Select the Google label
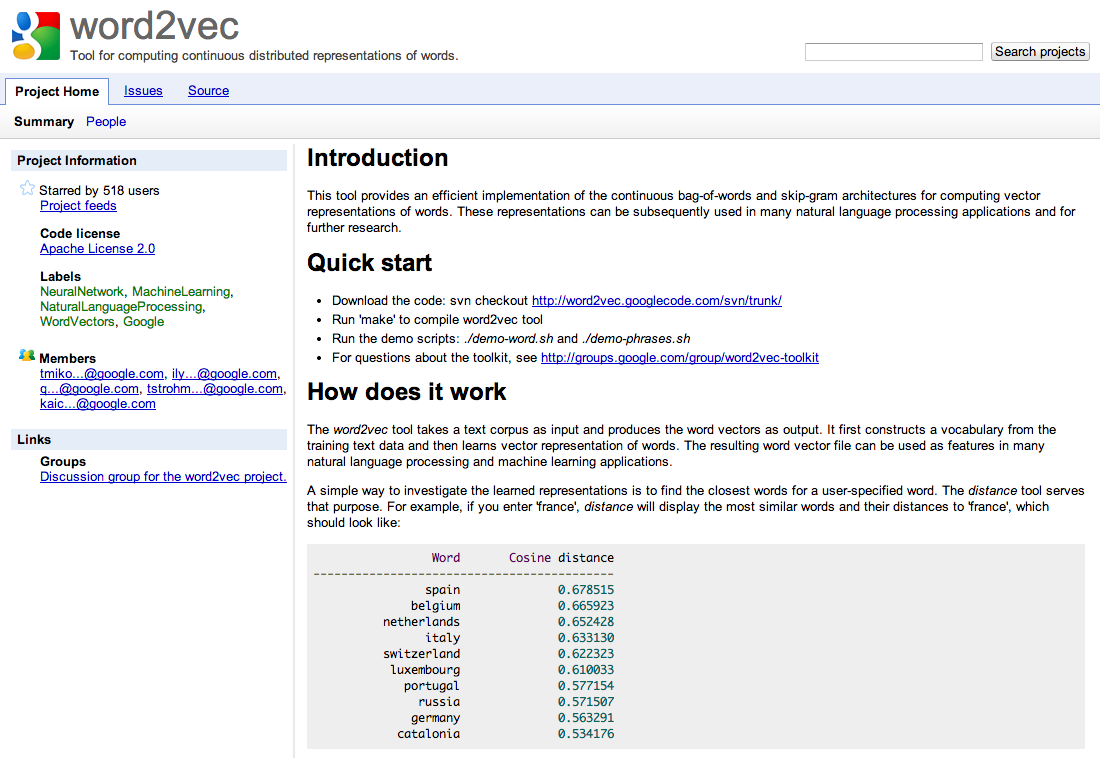 pyautogui.click(x=144, y=321)
